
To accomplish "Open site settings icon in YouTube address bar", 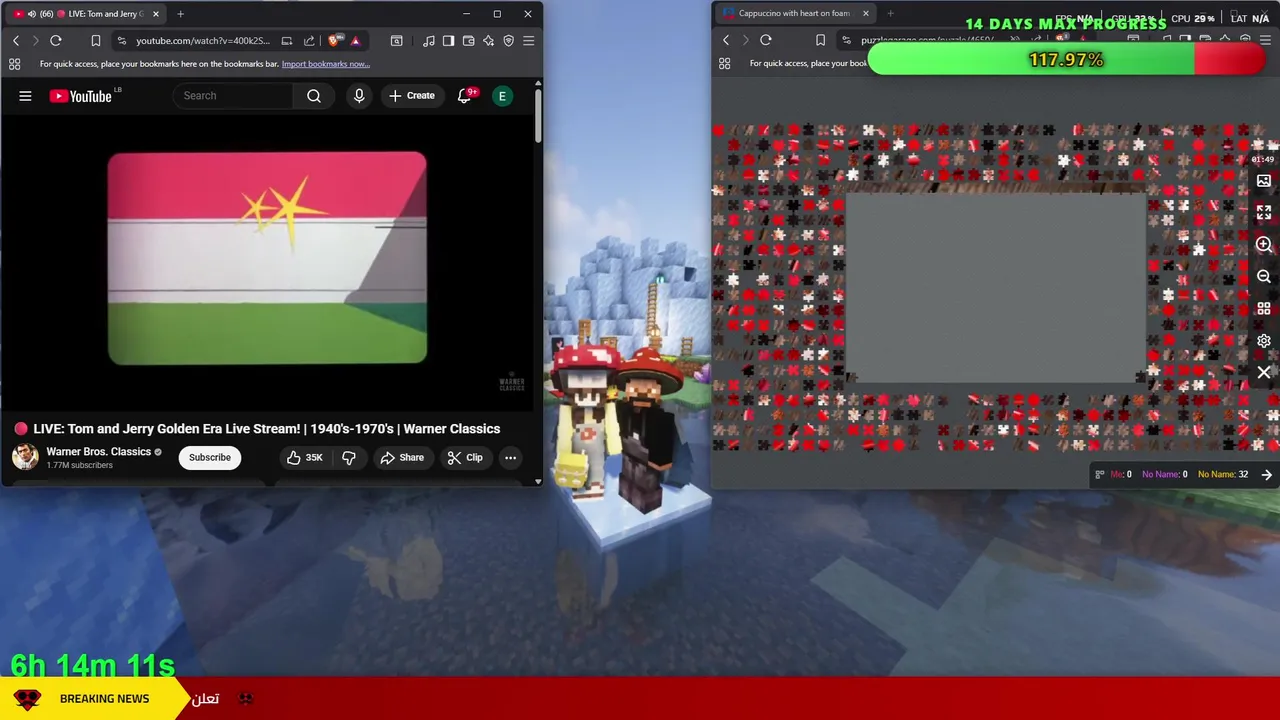I will 121,40.
